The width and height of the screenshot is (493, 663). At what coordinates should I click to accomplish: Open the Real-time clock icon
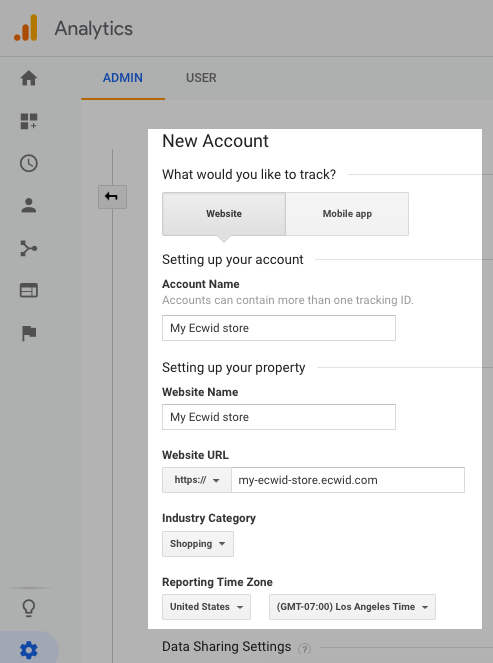(x=29, y=163)
